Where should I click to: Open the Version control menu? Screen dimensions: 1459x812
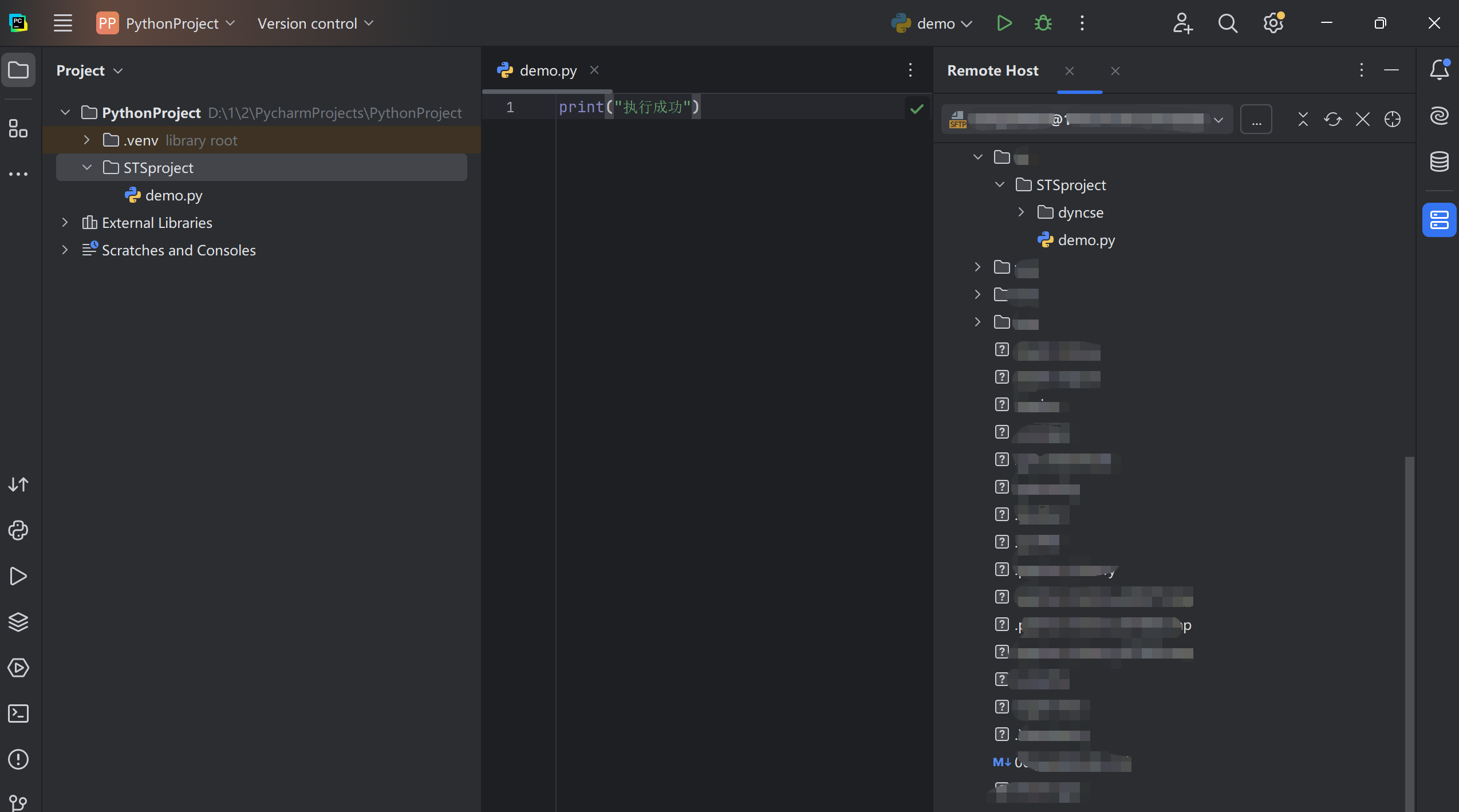click(x=316, y=23)
